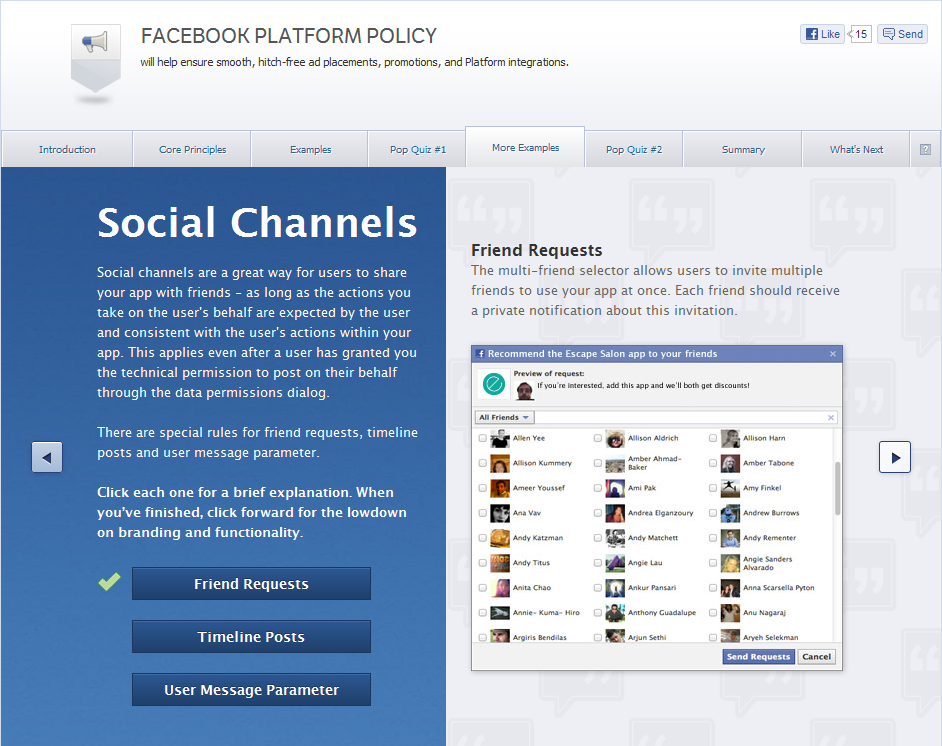
Task: Tick the checkbox for Ana Vav
Action: (482, 513)
